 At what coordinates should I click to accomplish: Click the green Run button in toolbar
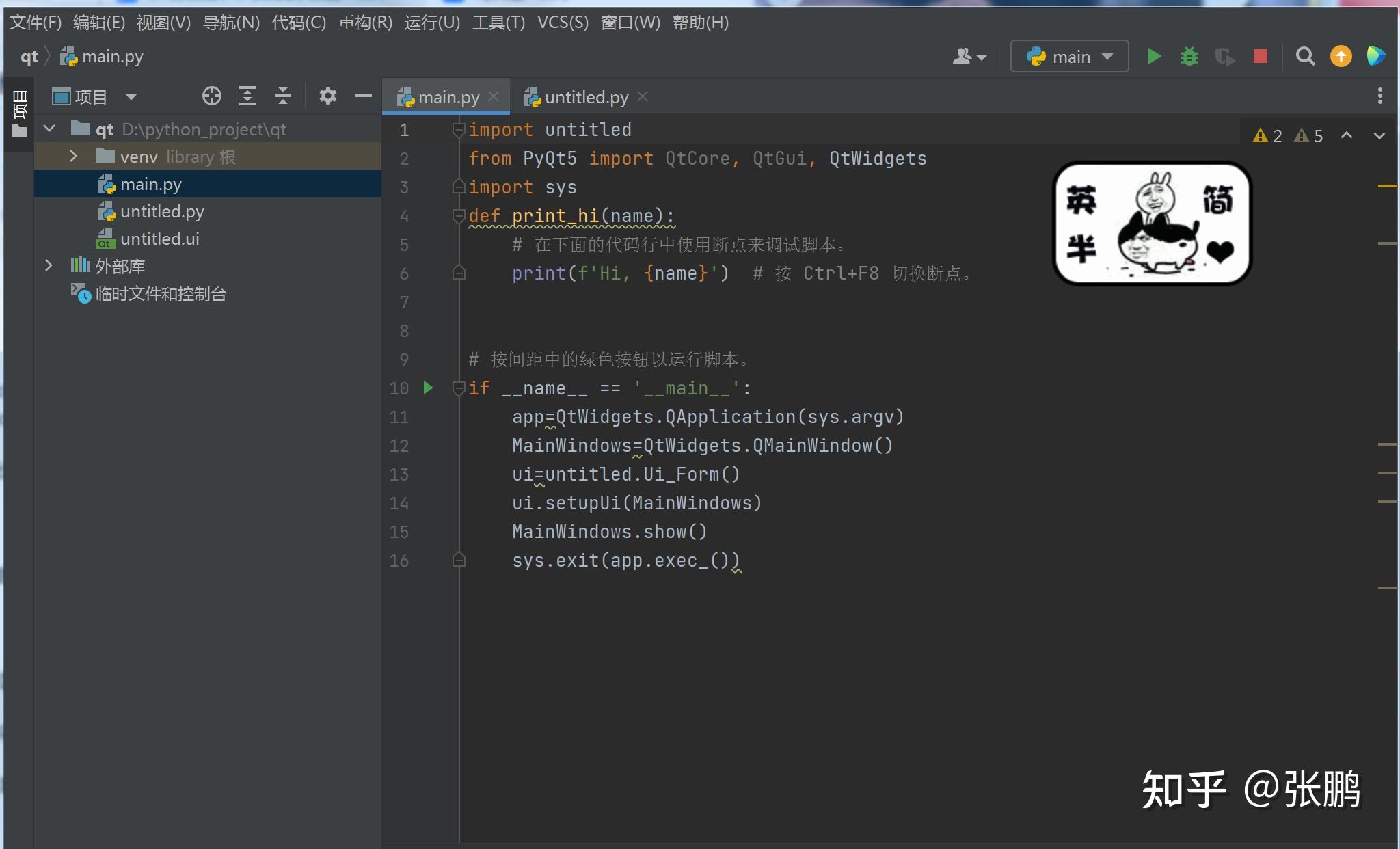(x=1154, y=56)
